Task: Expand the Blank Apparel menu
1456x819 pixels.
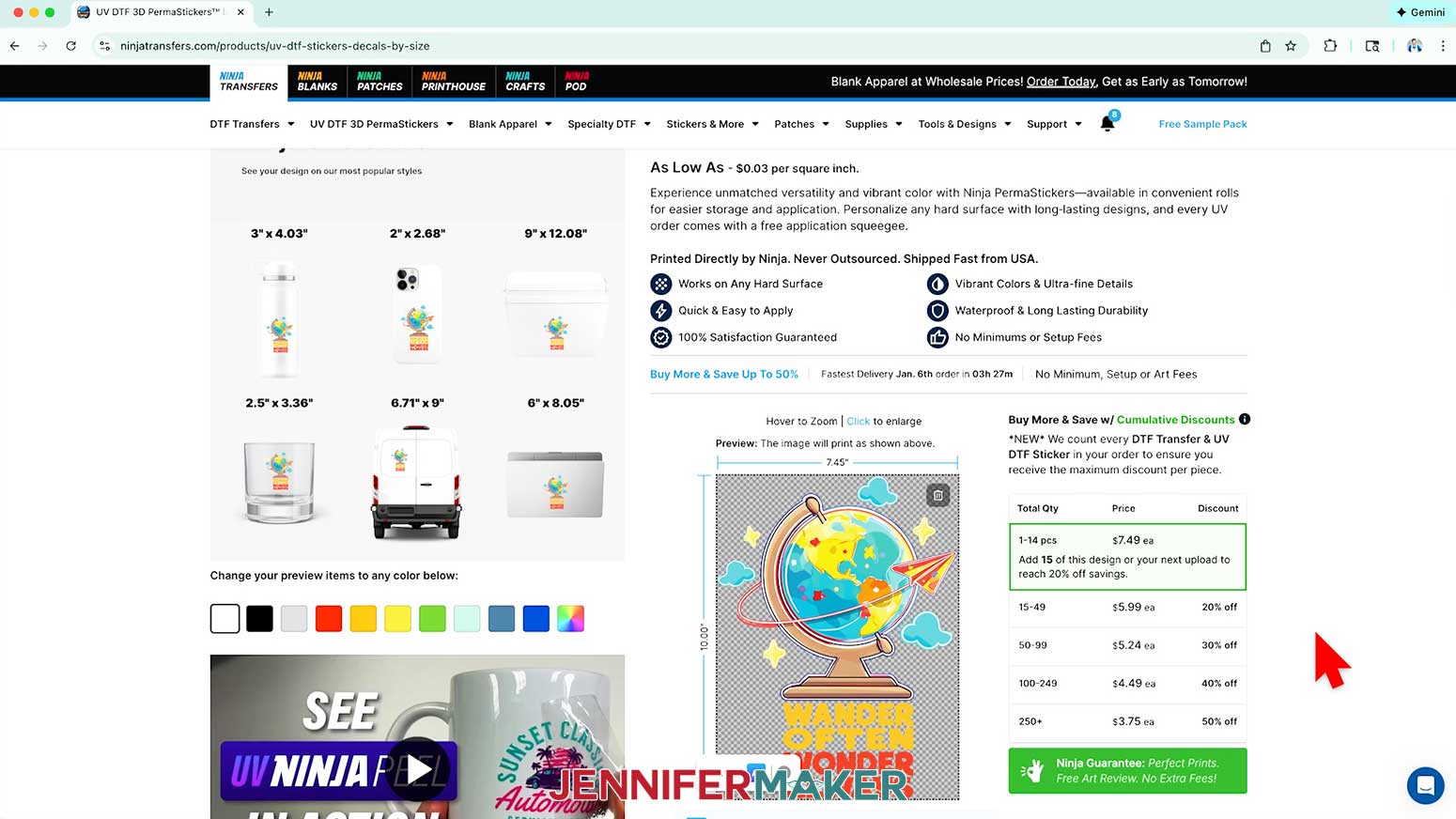Action: coord(510,124)
